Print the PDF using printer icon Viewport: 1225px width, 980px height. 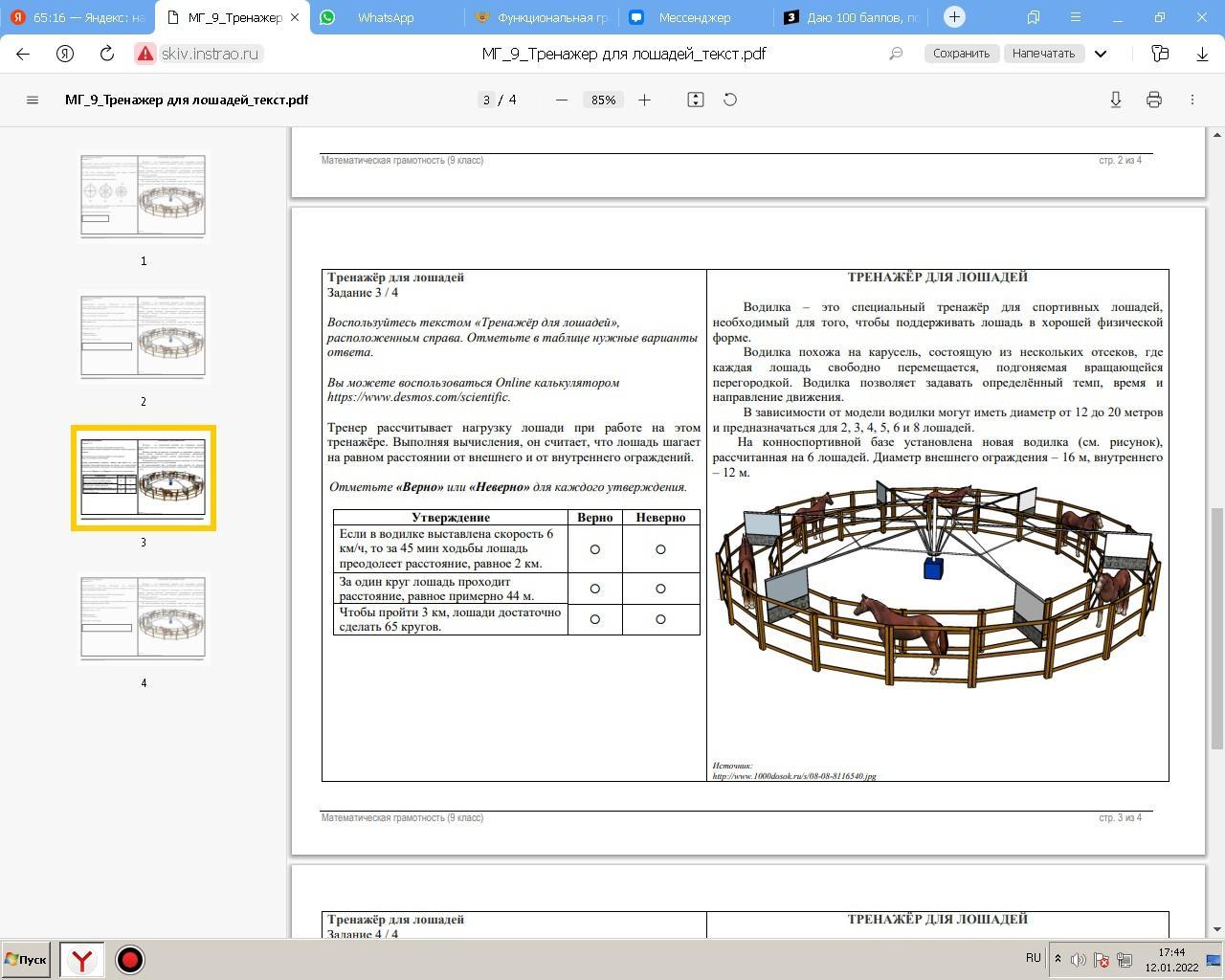[x=1154, y=100]
